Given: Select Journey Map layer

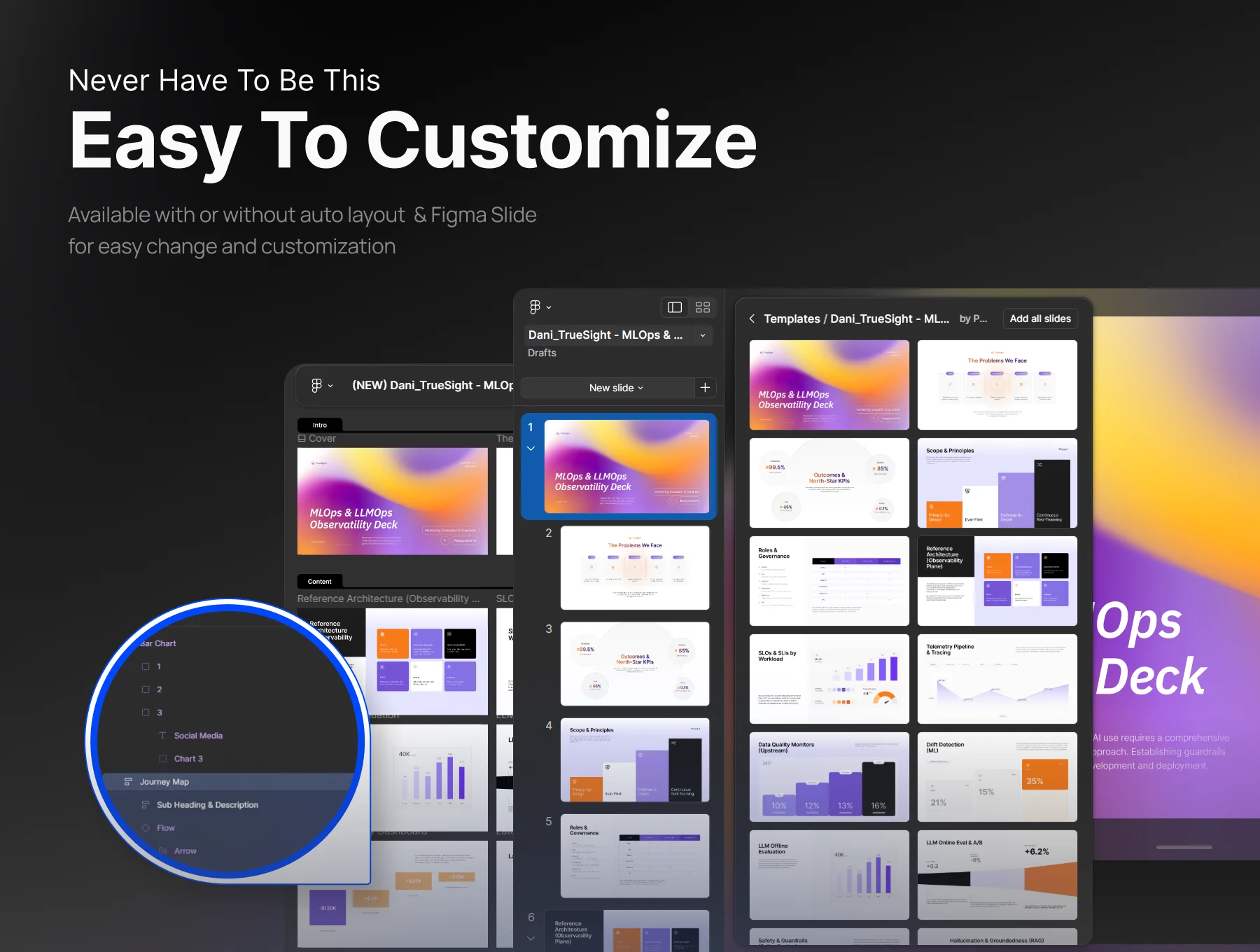Looking at the screenshot, I should (227, 782).
